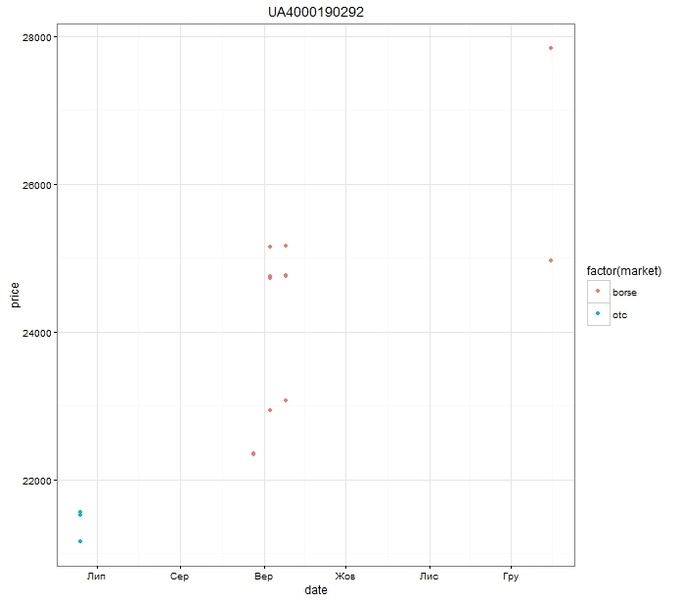Image resolution: width=680 pixels, height=602 pixels.
Task: Click the 24000 y-axis tick label
Action: [x=39, y=333]
